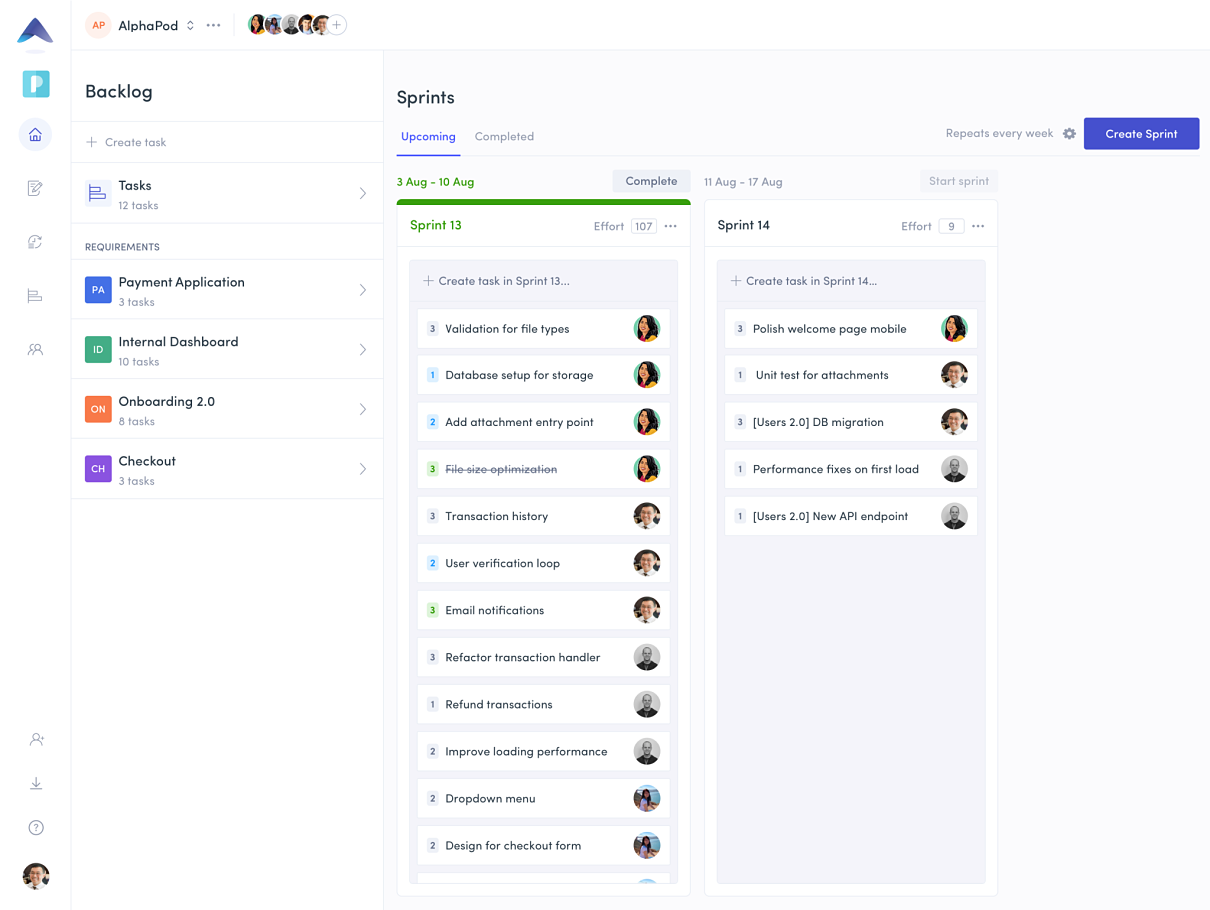Open the help question mark icon

[x=36, y=828]
